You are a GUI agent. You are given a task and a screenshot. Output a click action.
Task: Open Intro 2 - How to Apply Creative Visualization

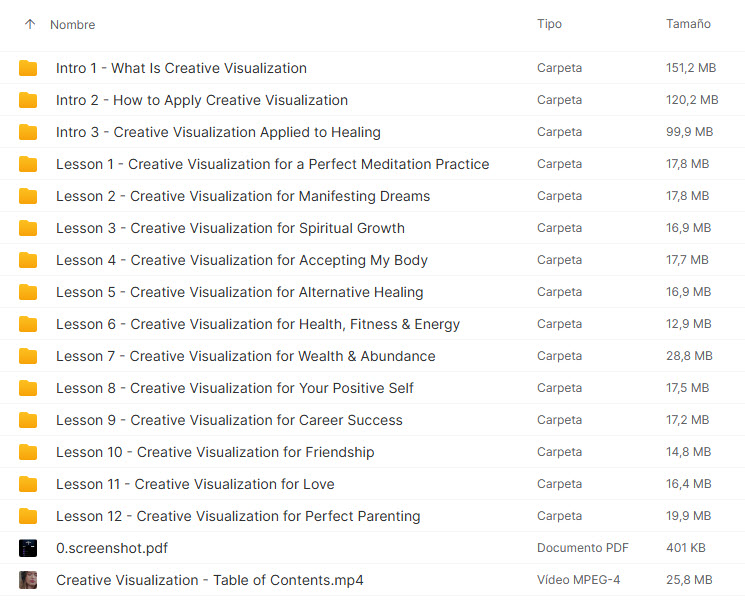202,100
